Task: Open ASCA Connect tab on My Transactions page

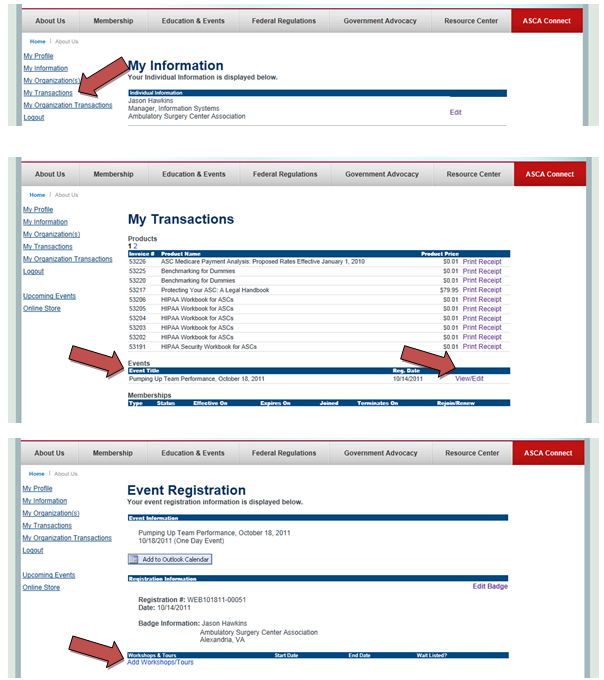Action: pos(549,174)
